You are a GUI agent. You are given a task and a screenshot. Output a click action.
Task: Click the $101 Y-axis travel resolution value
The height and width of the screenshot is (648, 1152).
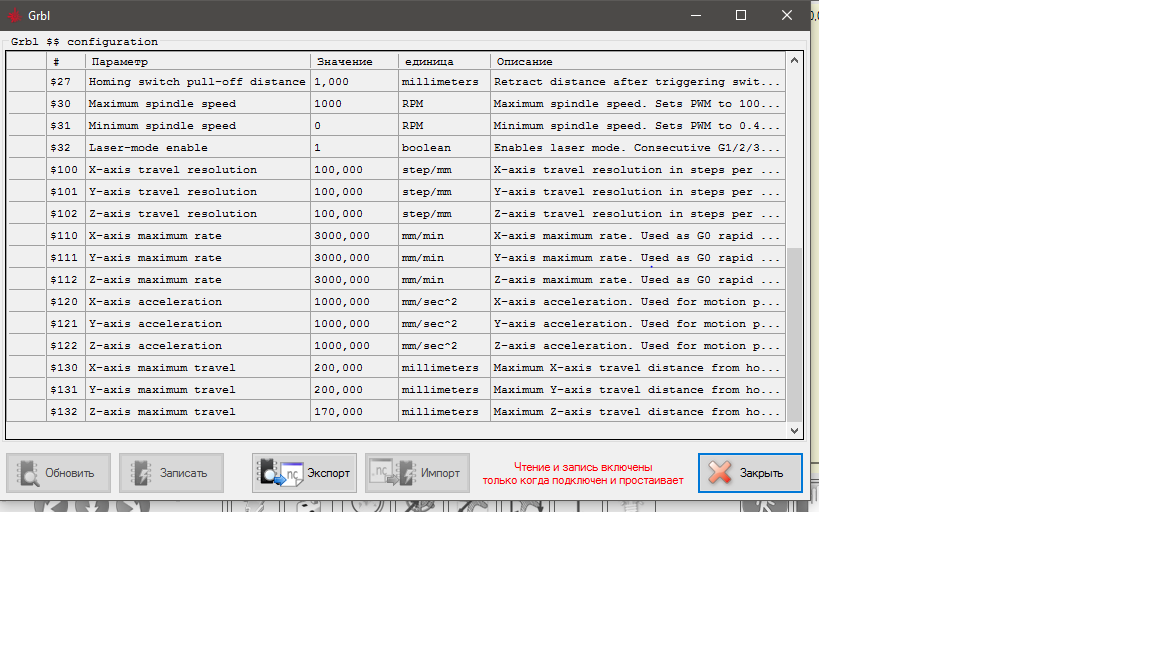[354, 192]
